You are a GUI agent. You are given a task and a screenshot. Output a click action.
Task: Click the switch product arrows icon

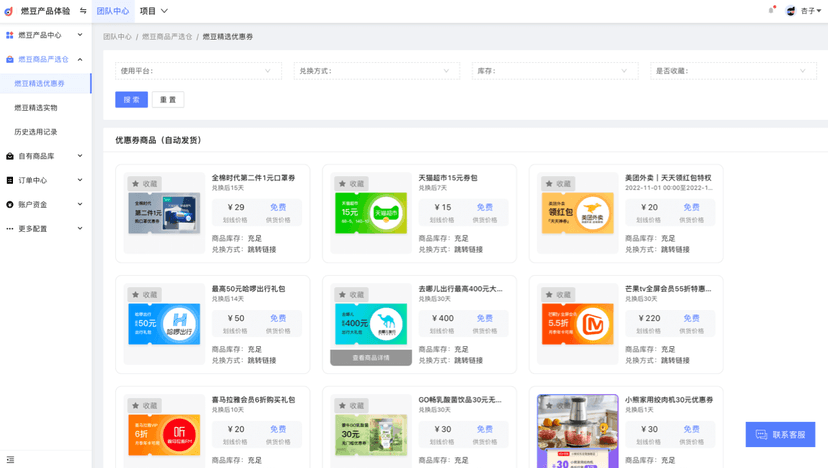[83, 11]
